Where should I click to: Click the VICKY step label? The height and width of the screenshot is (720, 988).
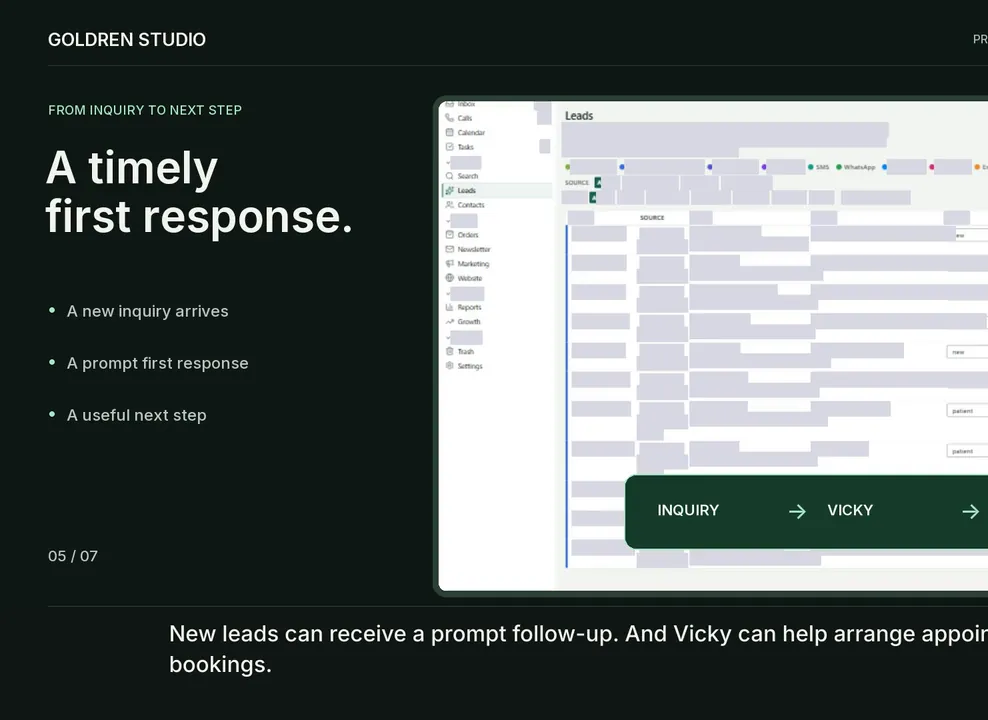click(850, 510)
